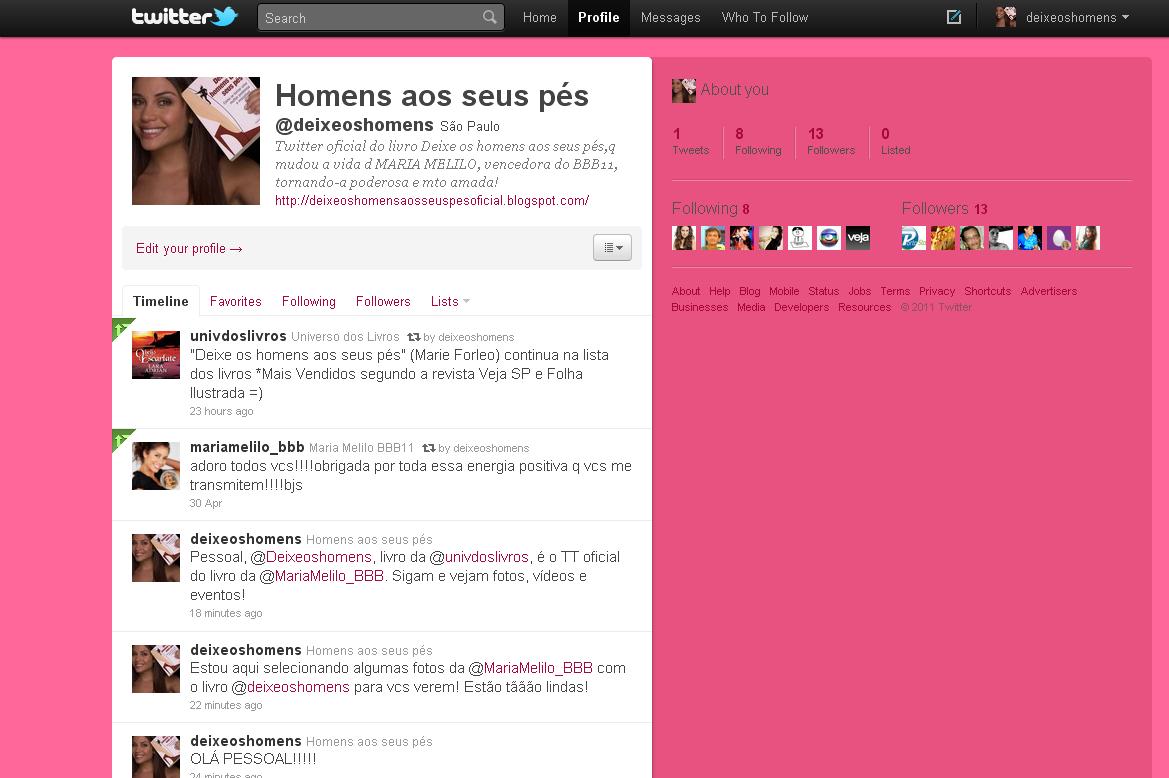
Task: Click first avatar in Followers list
Action: pos(913,238)
